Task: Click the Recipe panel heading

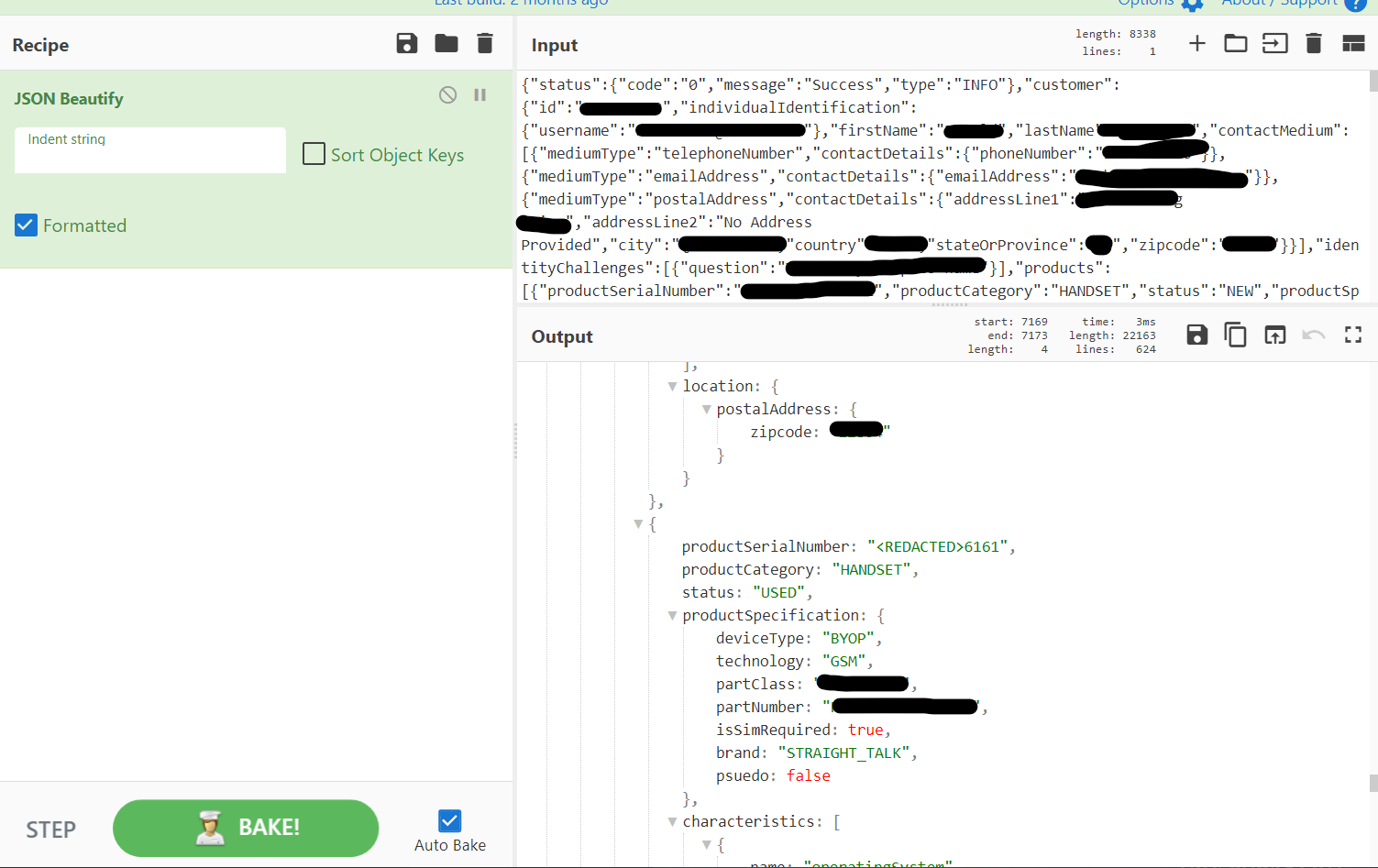Action: (x=40, y=45)
